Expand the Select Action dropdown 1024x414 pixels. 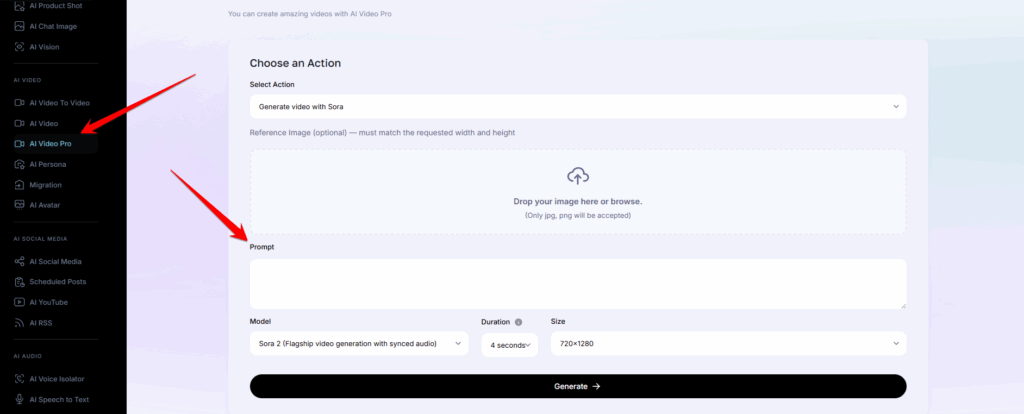tap(577, 106)
